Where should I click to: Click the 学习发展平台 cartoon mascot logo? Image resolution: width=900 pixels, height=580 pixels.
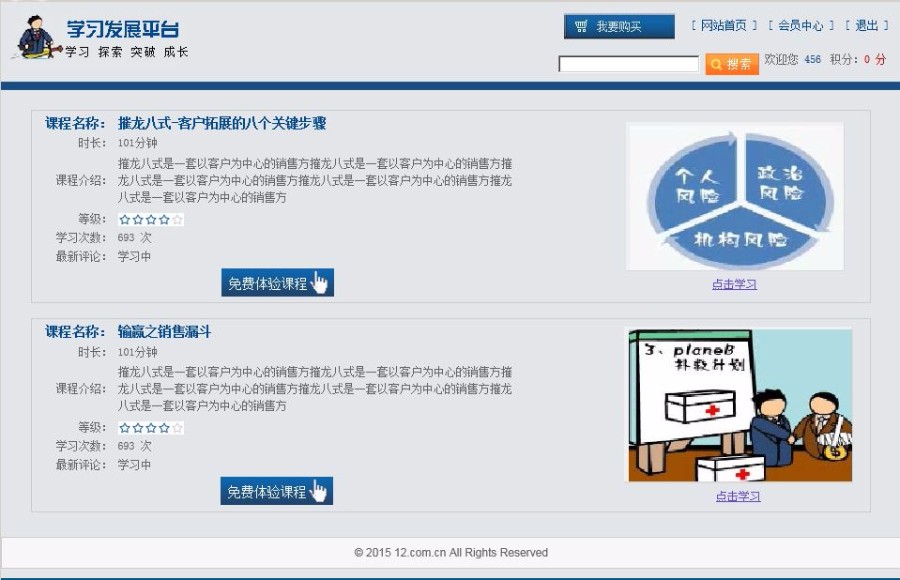(x=36, y=37)
